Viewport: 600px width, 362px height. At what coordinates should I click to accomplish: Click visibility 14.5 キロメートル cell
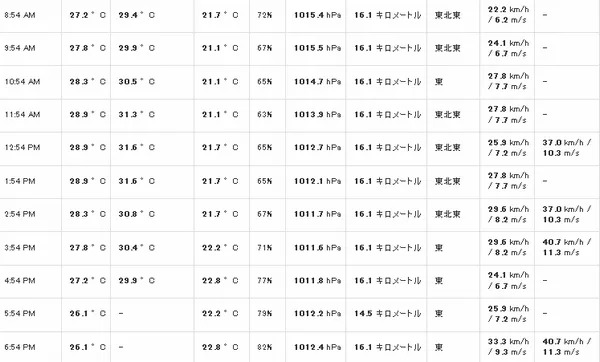point(387,313)
